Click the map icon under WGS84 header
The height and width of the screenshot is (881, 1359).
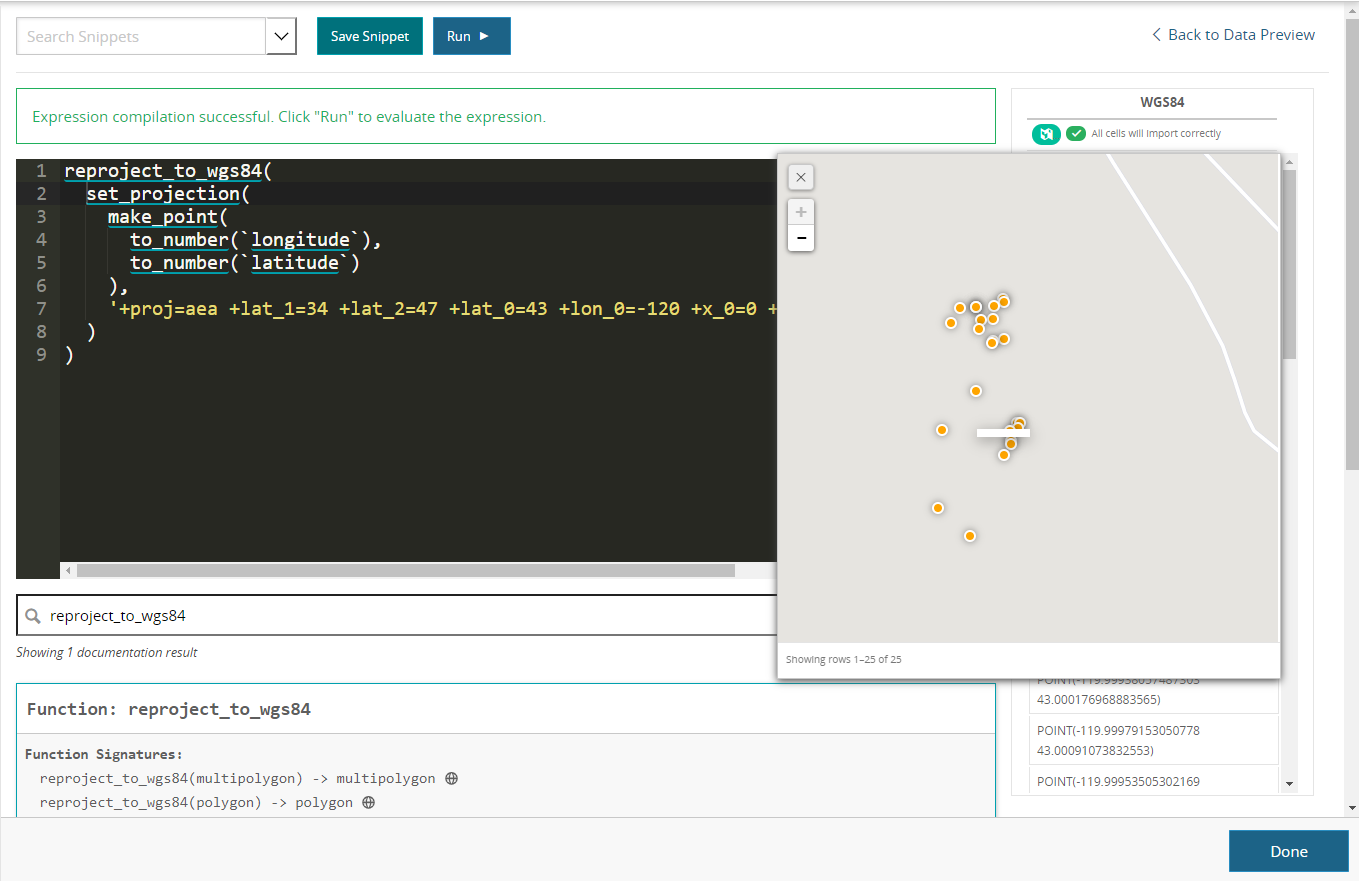coord(1046,134)
